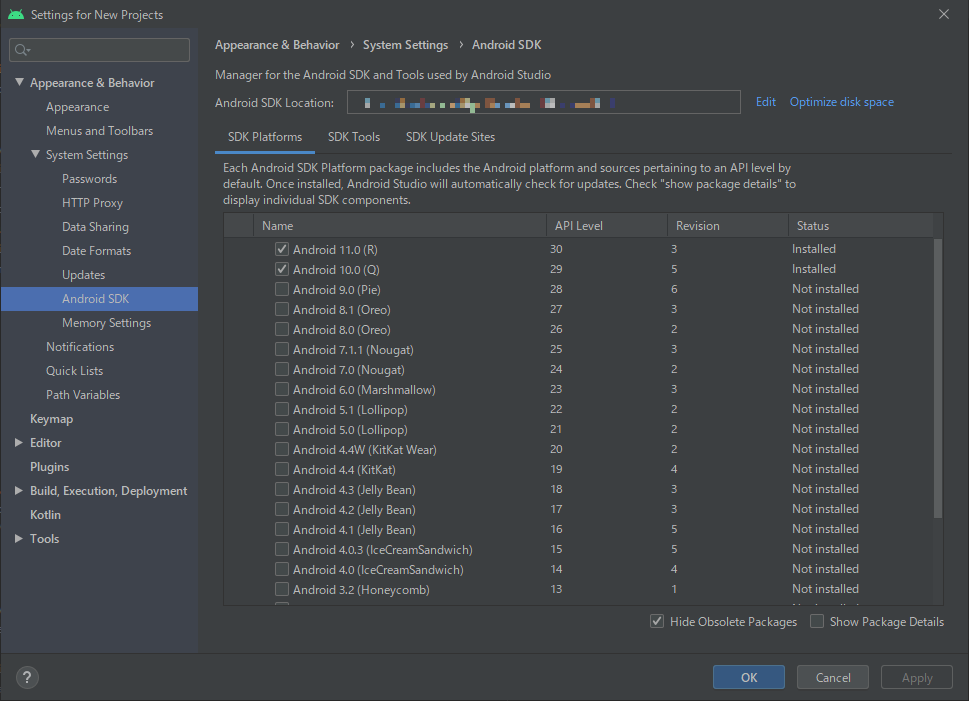The image size is (969, 701).
Task: Sort table by Revision column header
Action: 728,226
